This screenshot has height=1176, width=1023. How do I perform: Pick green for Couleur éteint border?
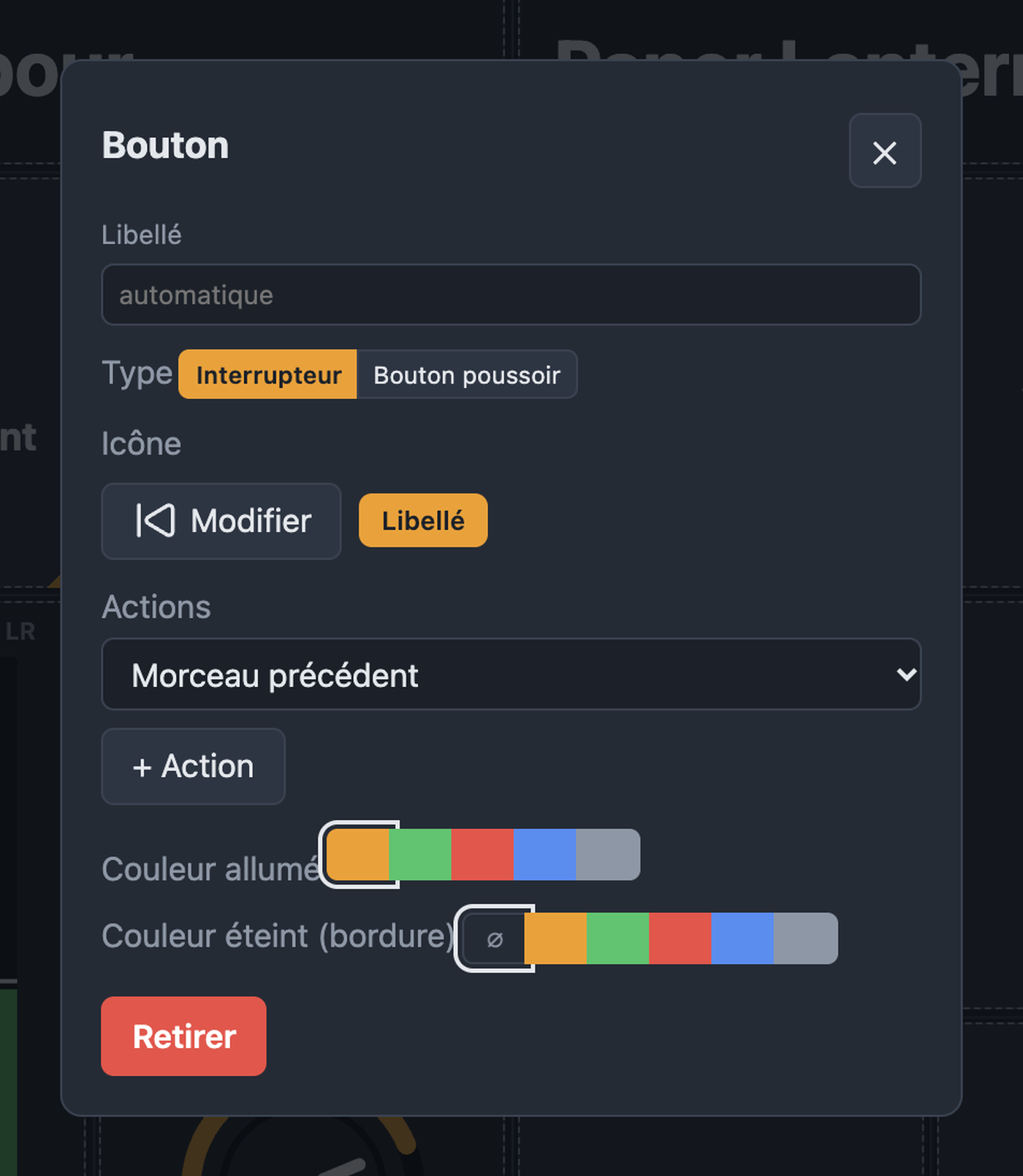[x=618, y=938]
